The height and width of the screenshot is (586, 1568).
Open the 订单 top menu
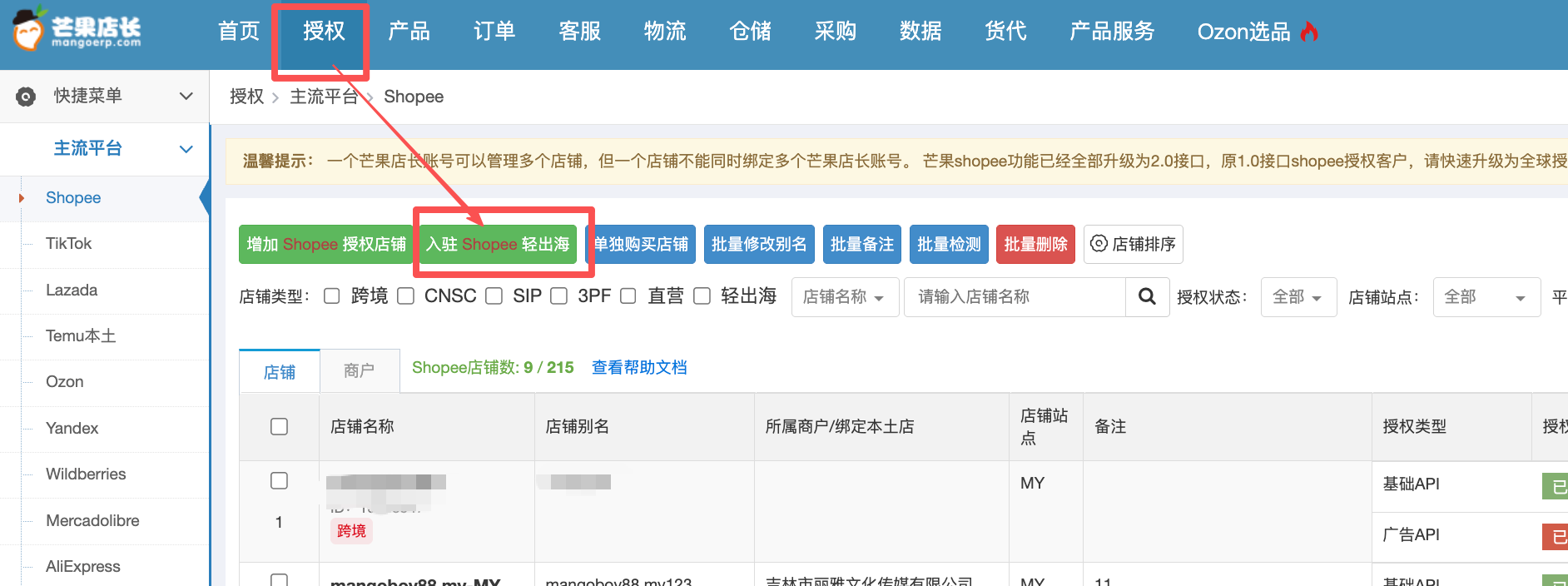pos(494,32)
